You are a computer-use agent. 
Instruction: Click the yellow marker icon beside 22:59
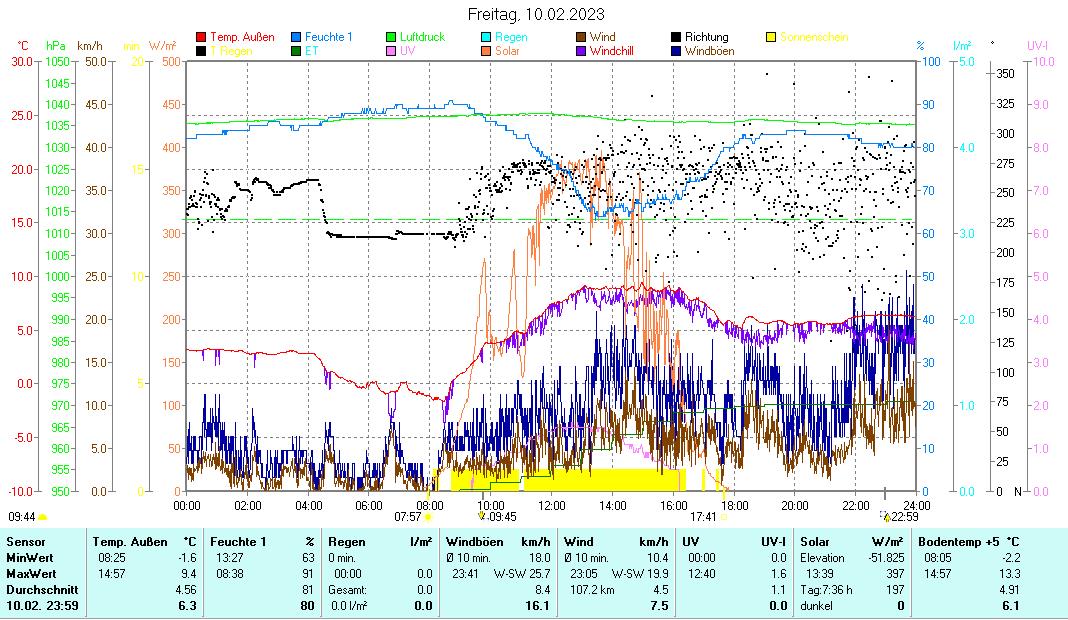point(887,517)
